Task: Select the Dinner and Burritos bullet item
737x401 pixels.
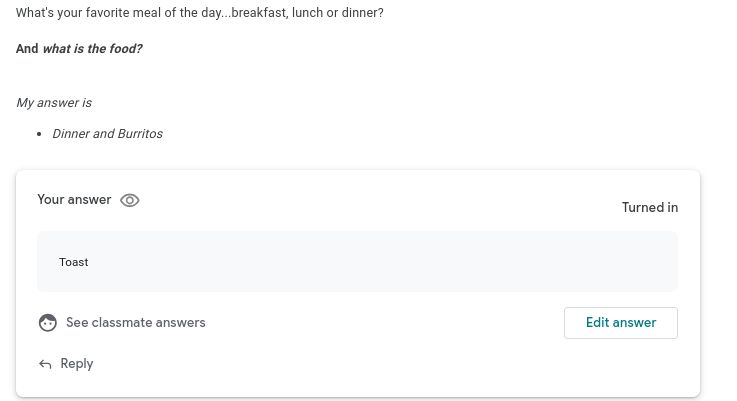Action: (x=107, y=134)
